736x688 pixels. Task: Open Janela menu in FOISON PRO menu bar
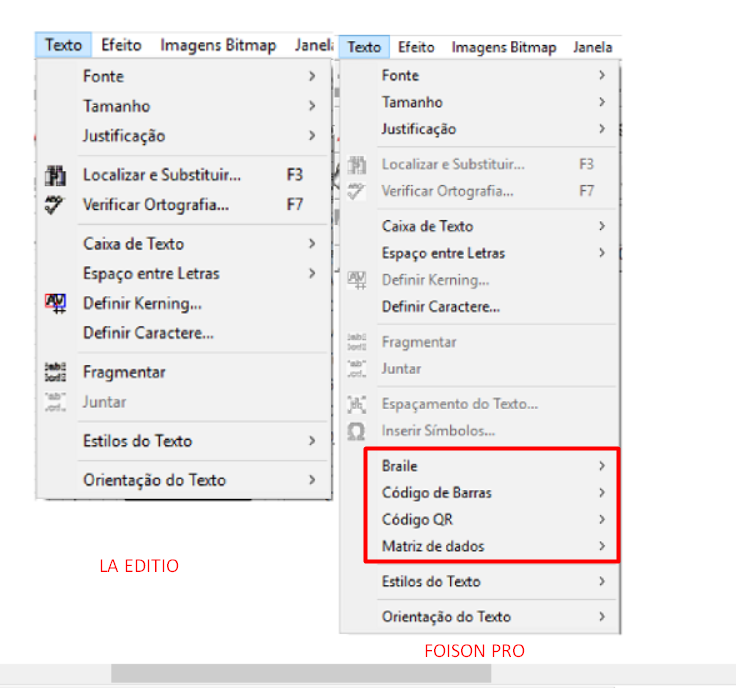[593, 47]
